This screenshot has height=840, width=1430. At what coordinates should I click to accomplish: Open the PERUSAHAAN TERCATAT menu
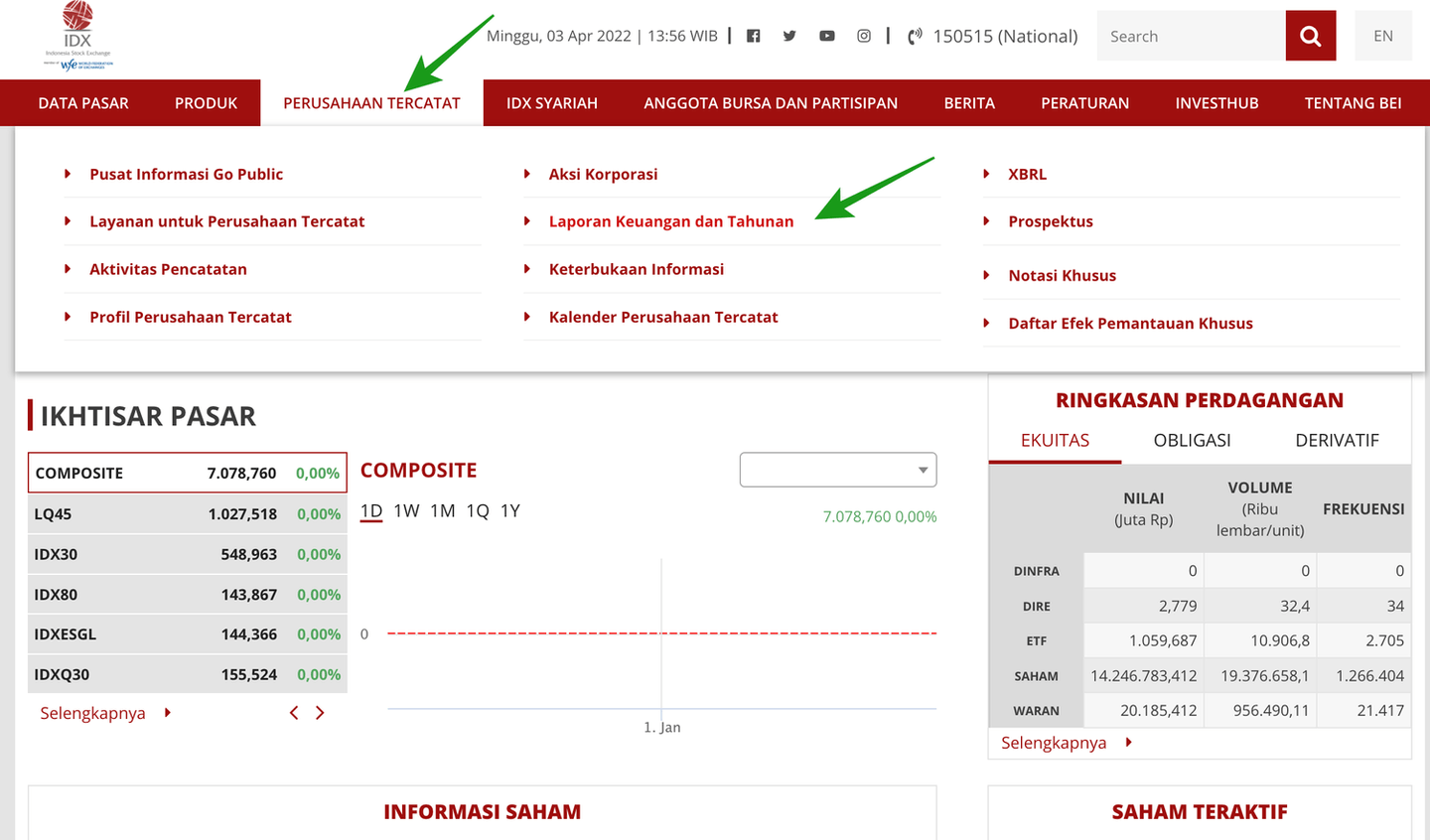coord(371,103)
